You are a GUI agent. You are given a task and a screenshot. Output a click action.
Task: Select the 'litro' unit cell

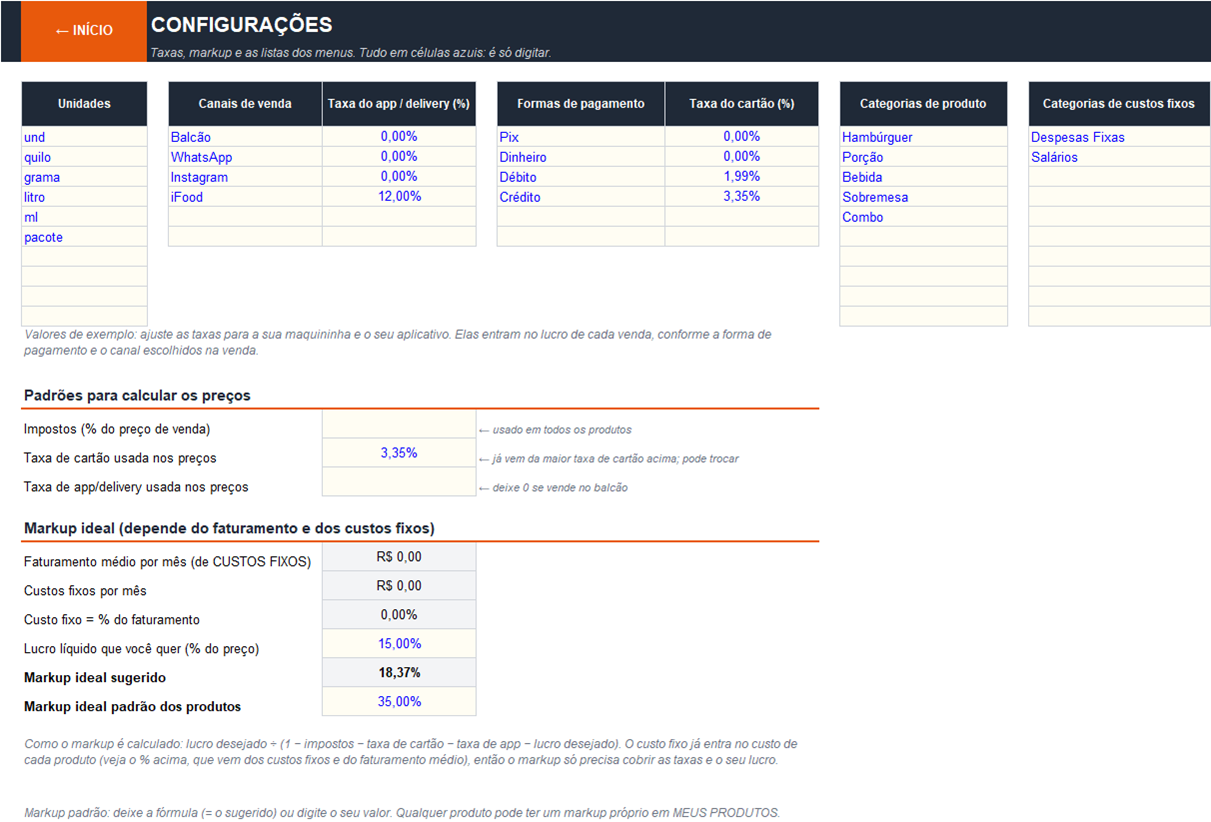(x=84, y=197)
